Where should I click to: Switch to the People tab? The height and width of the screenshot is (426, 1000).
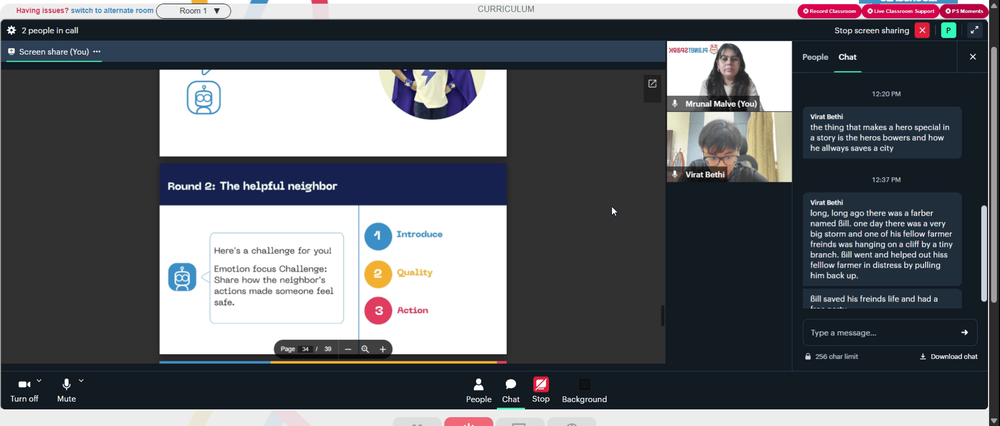(815, 57)
